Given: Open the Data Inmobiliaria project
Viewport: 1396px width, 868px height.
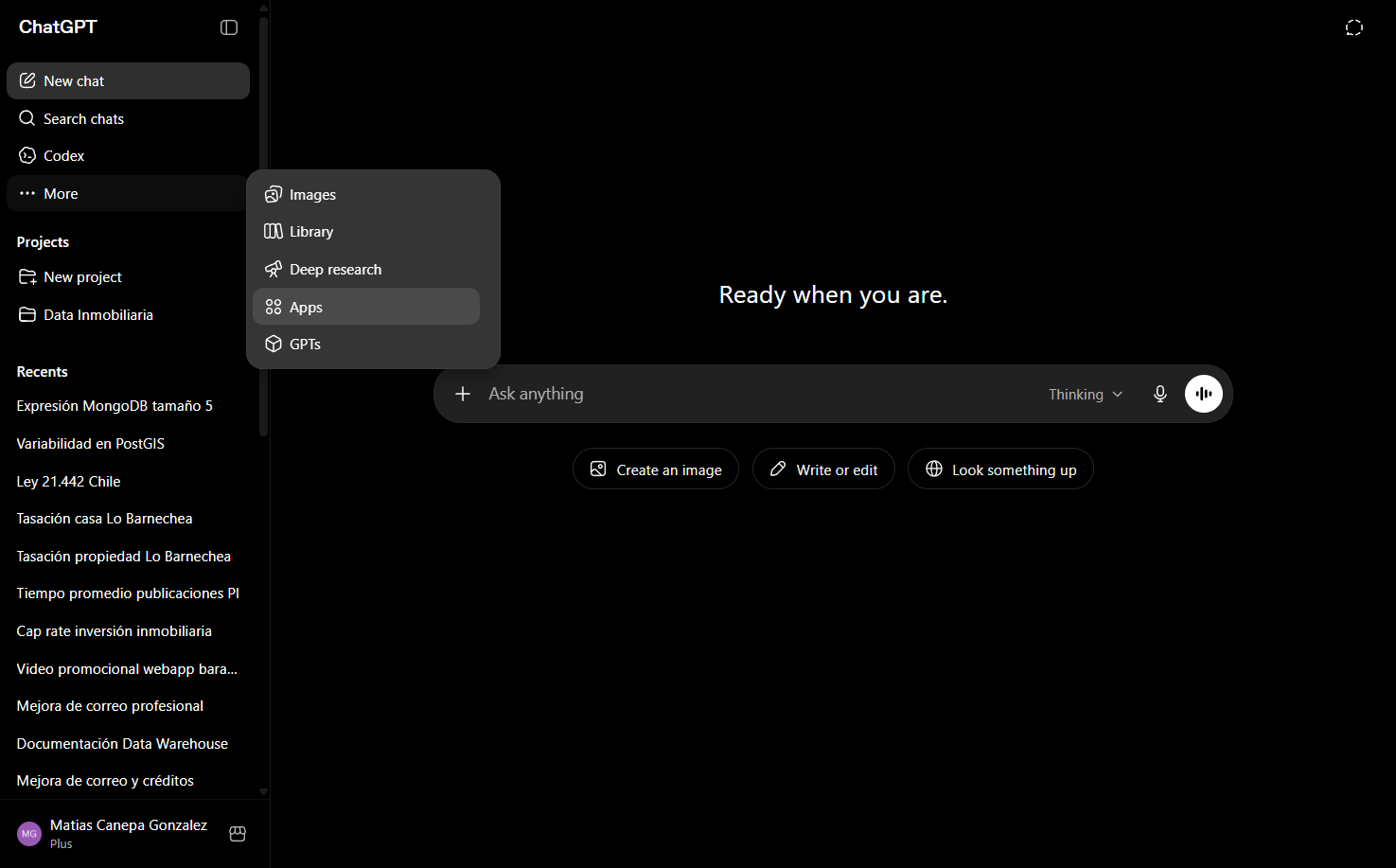Looking at the screenshot, I should click(128, 314).
